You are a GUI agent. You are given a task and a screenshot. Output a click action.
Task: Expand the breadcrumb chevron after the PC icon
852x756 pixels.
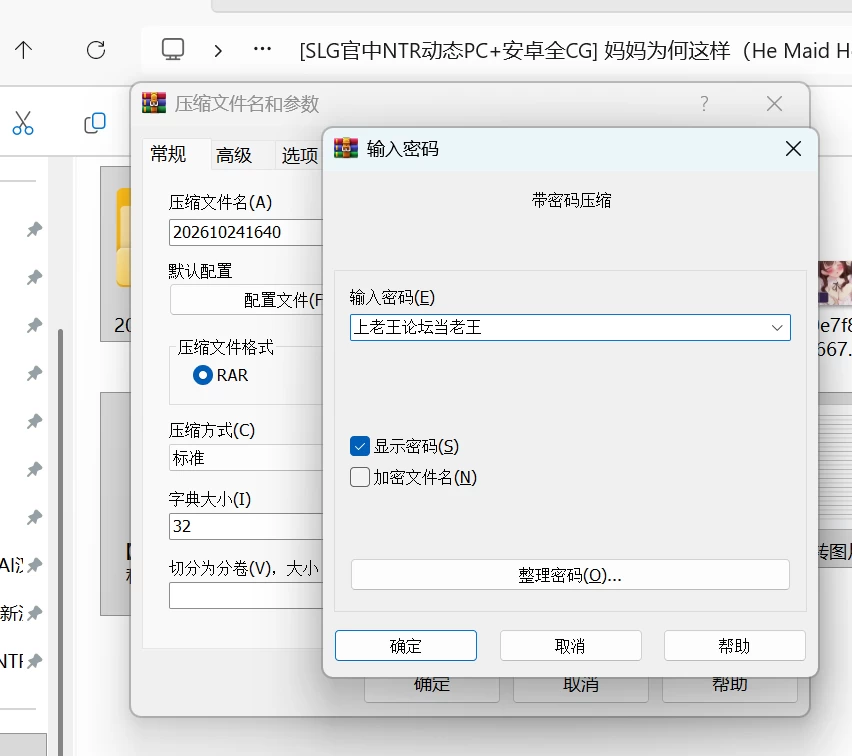(218, 51)
